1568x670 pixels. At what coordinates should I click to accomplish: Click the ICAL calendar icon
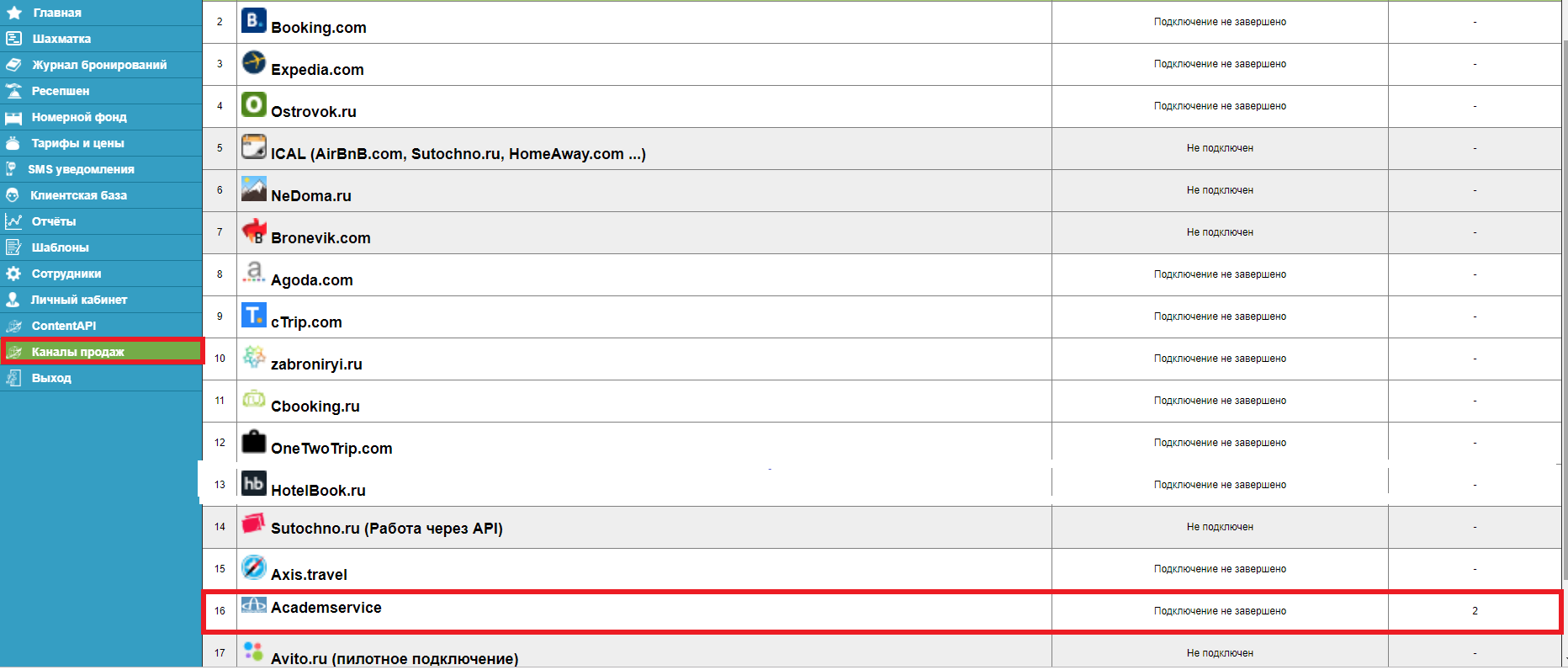254,146
